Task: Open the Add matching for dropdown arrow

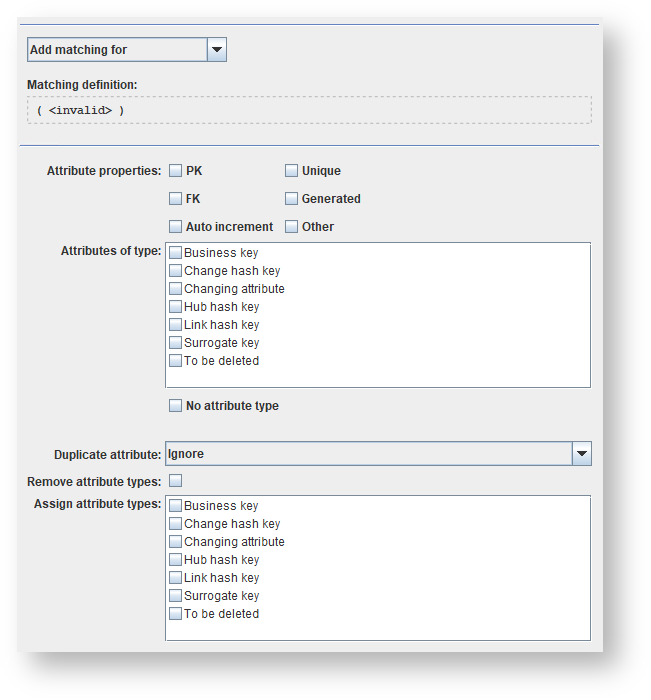Action: tap(216, 50)
